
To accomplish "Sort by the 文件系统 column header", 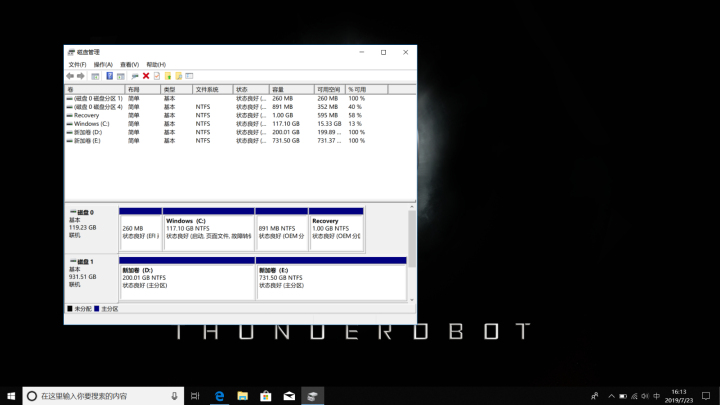I will click(213, 90).
